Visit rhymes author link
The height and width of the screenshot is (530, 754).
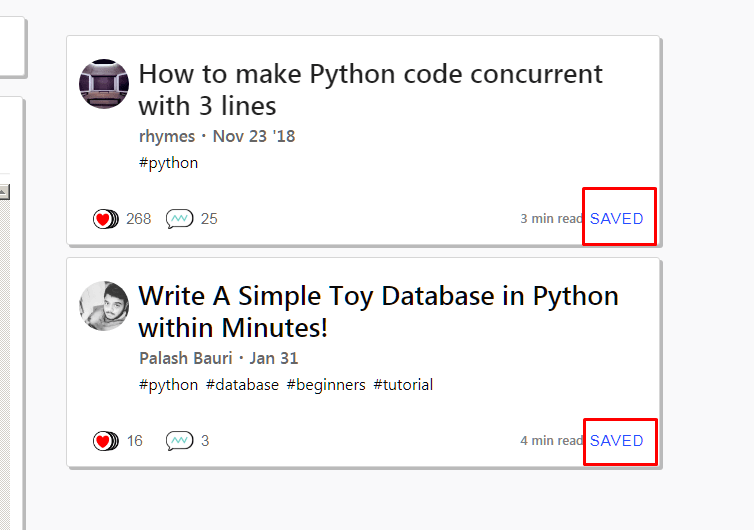pos(167,136)
